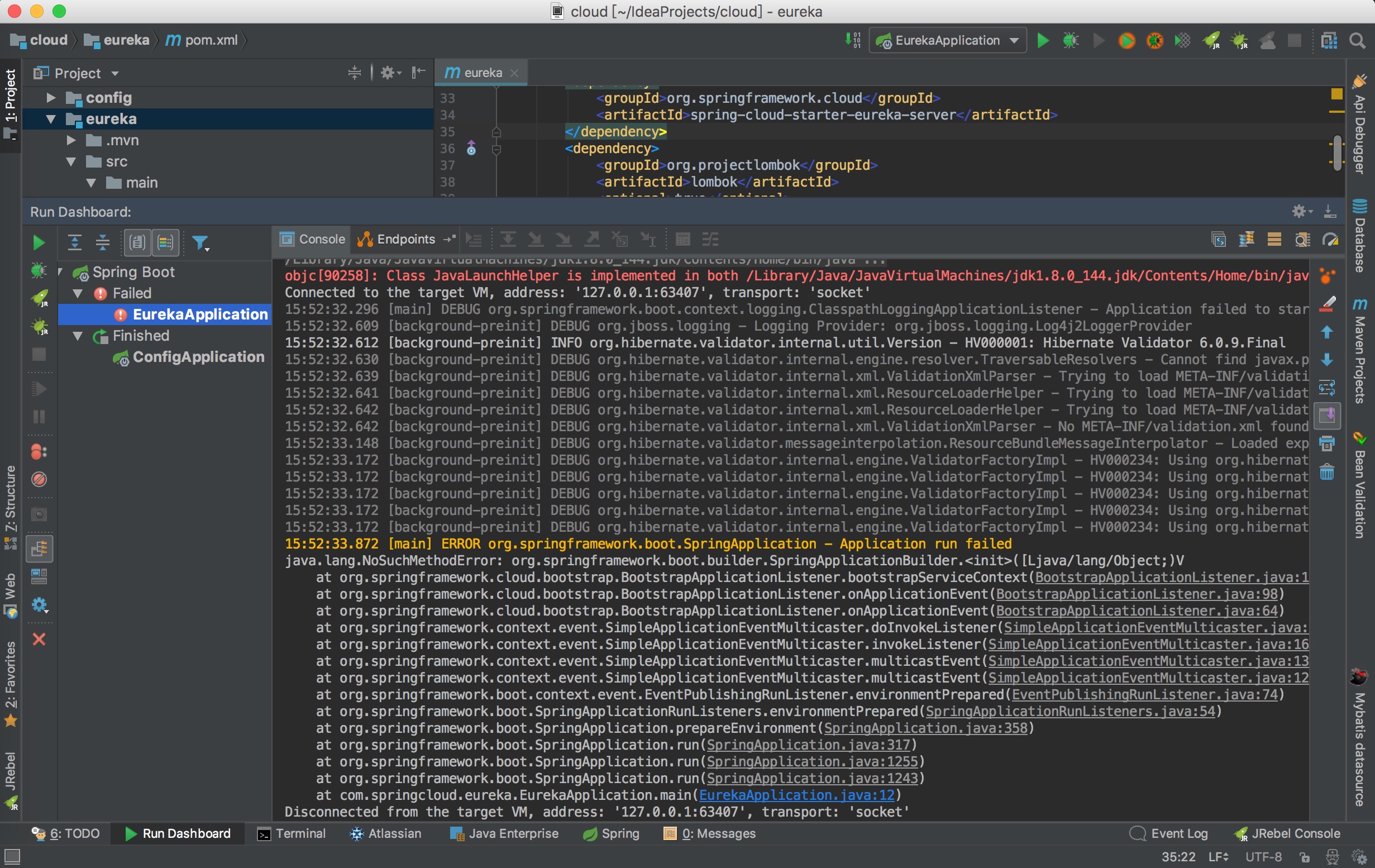1375x868 pixels.
Task: Click the Filter icon in Run Dashboard
Action: click(200, 244)
